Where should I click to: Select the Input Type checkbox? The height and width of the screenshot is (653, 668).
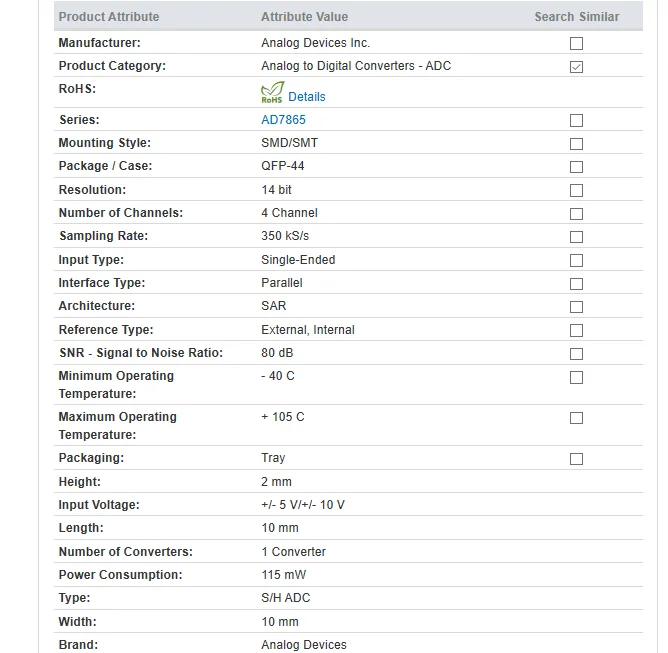pyautogui.click(x=576, y=260)
